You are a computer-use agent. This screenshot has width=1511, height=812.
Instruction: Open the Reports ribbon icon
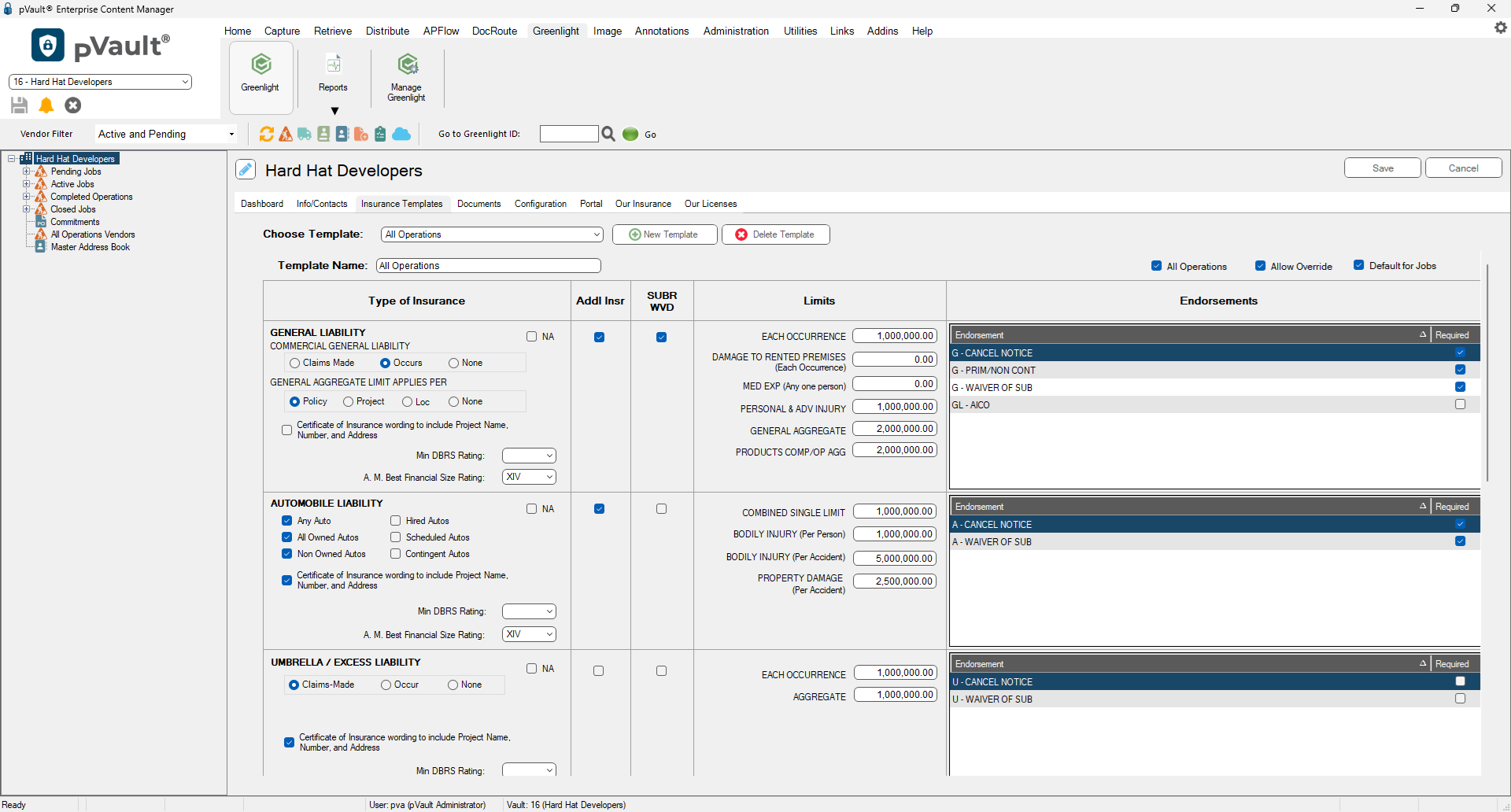(x=333, y=73)
